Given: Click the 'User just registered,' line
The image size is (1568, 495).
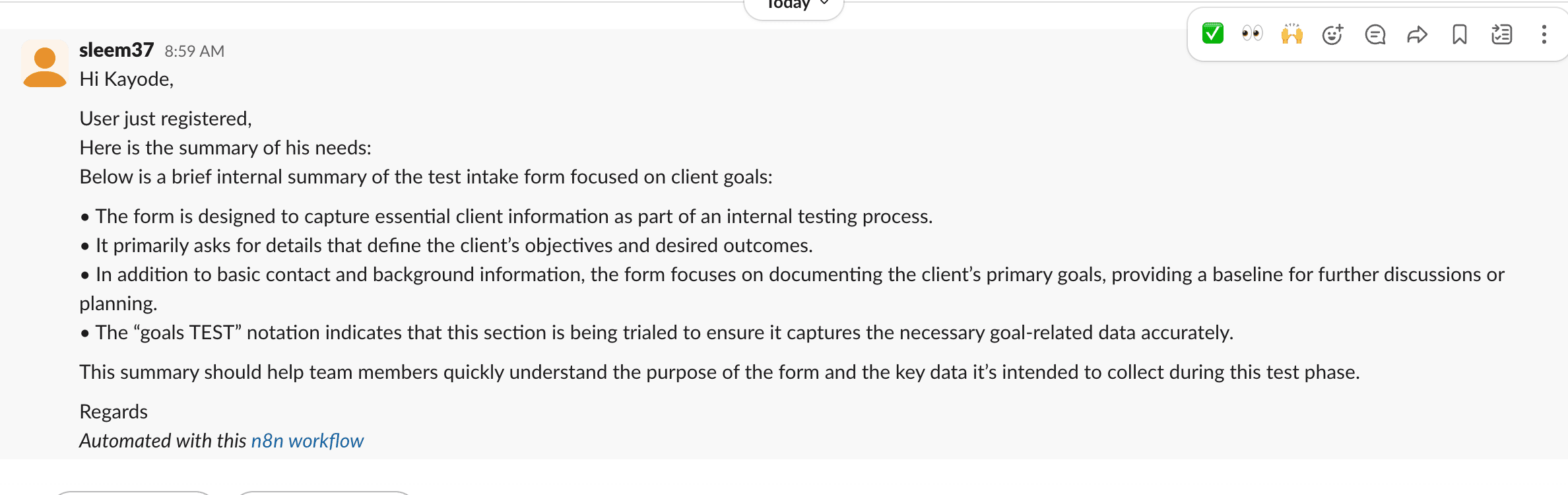Looking at the screenshot, I should (166, 119).
